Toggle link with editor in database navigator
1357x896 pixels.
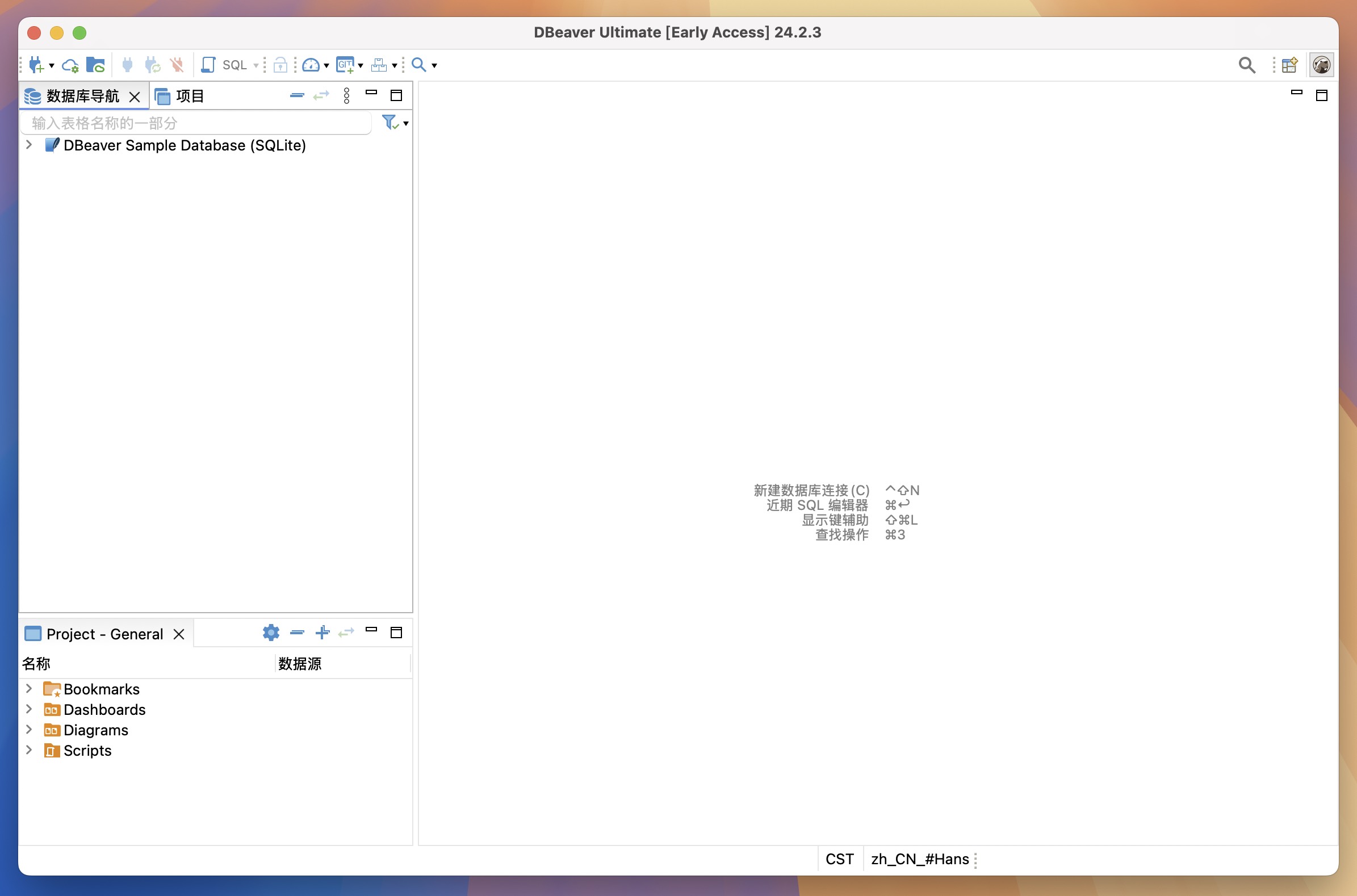click(x=321, y=95)
